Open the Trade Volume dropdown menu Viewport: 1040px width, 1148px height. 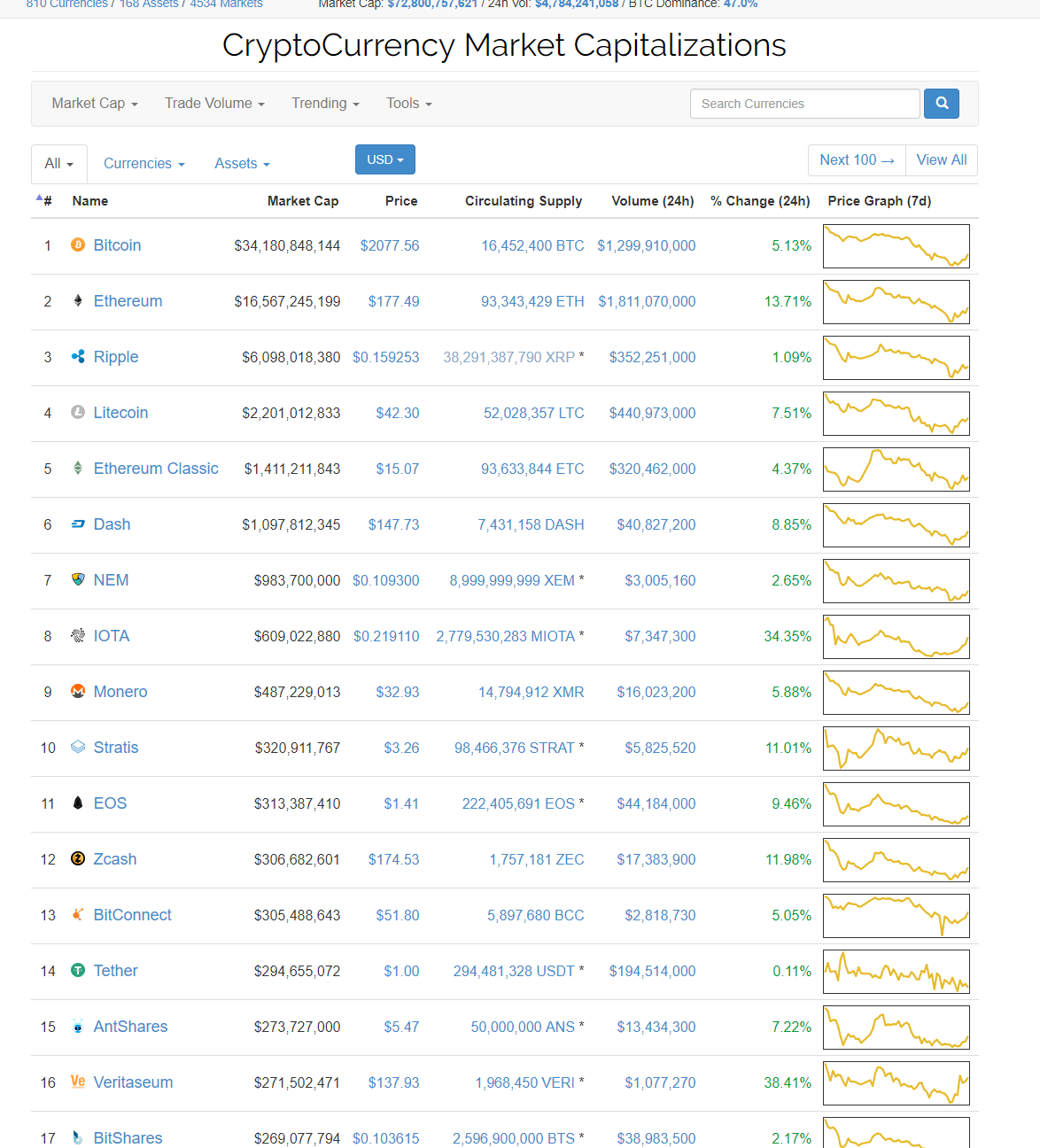(214, 104)
